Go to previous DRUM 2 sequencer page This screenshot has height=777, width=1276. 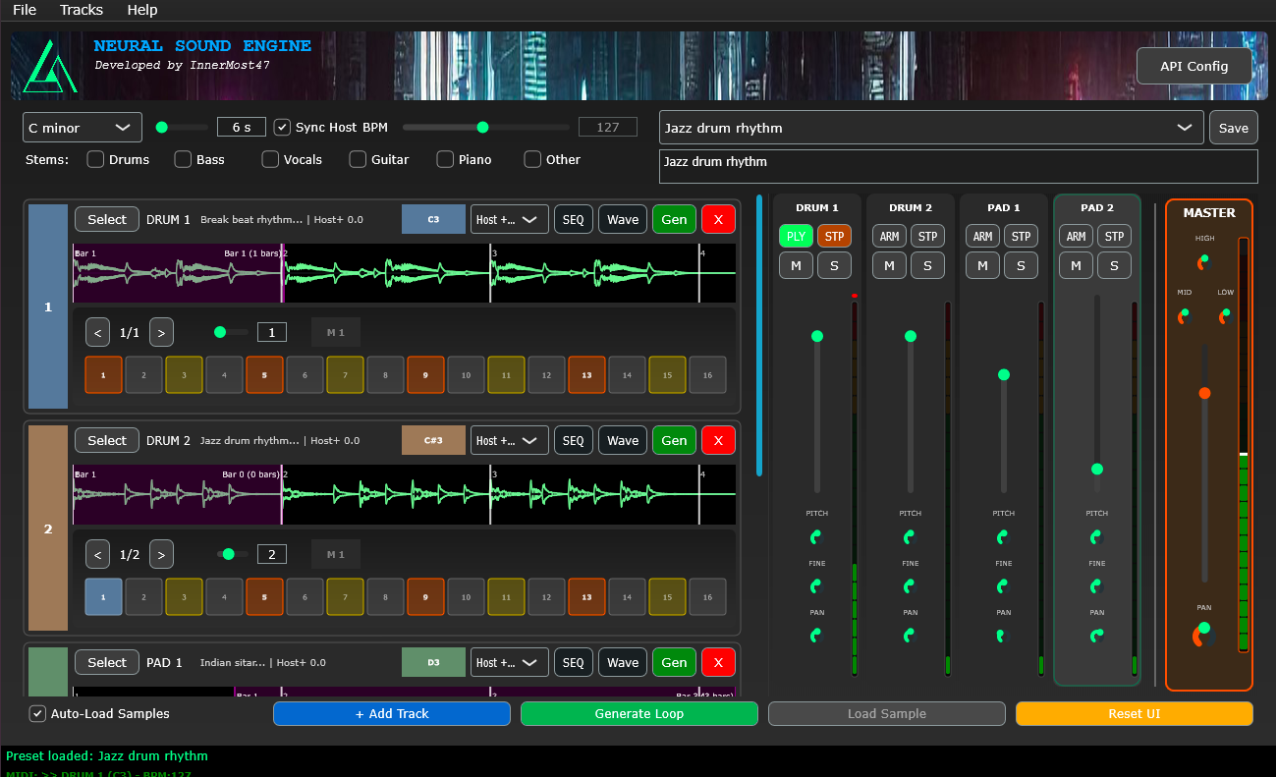98,554
